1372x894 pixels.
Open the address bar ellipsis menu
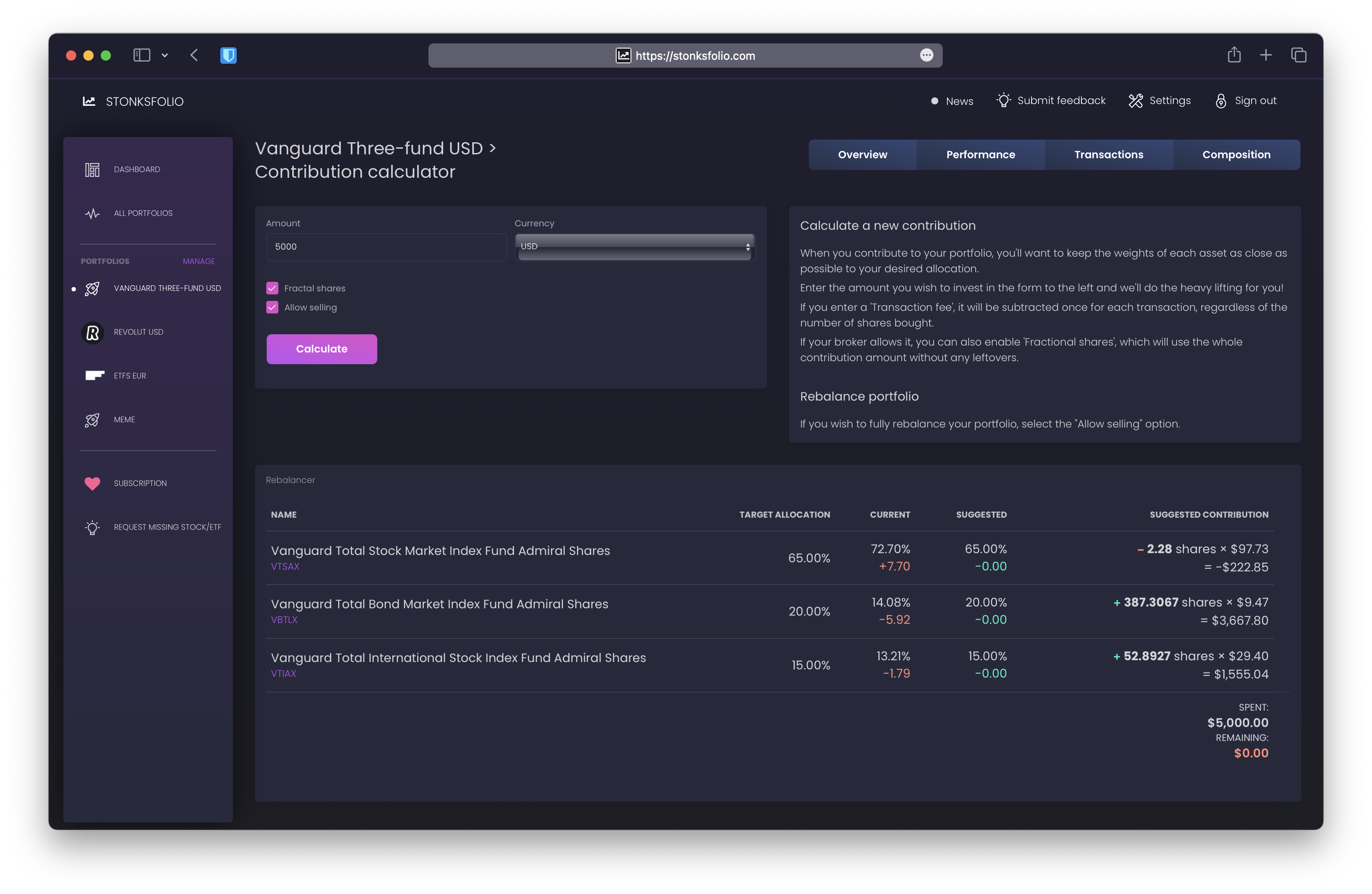pos(926,55)
